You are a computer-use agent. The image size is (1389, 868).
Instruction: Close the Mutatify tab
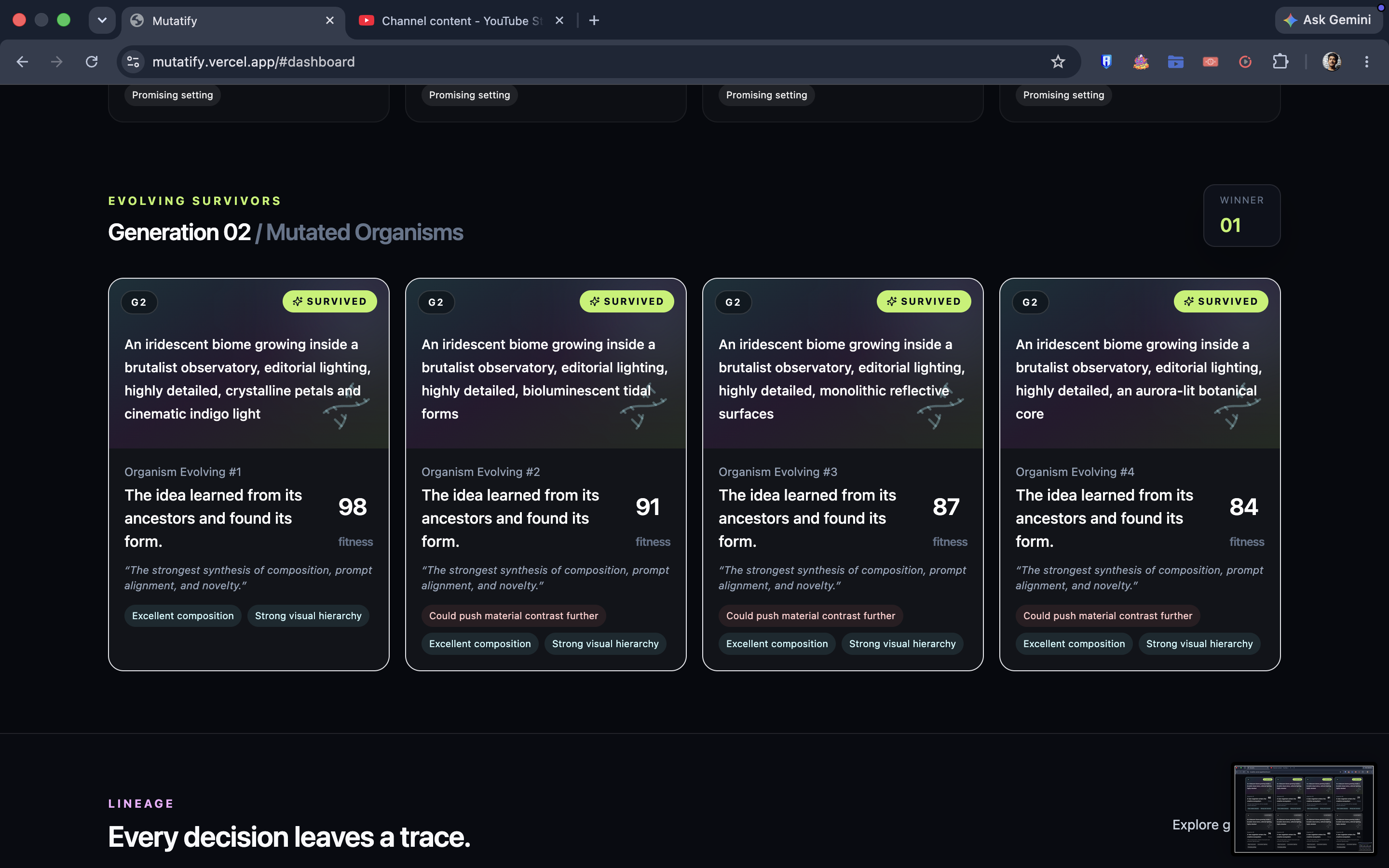[x=330, y=21]
